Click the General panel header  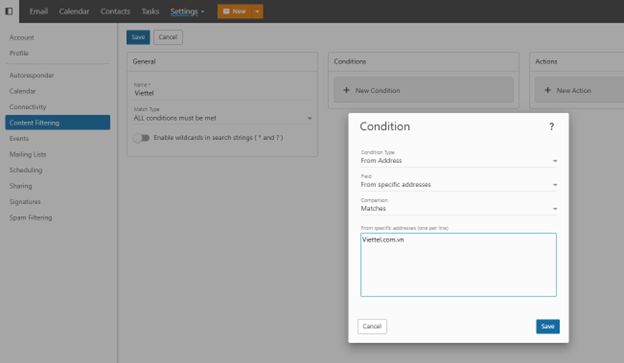point(222,62)
